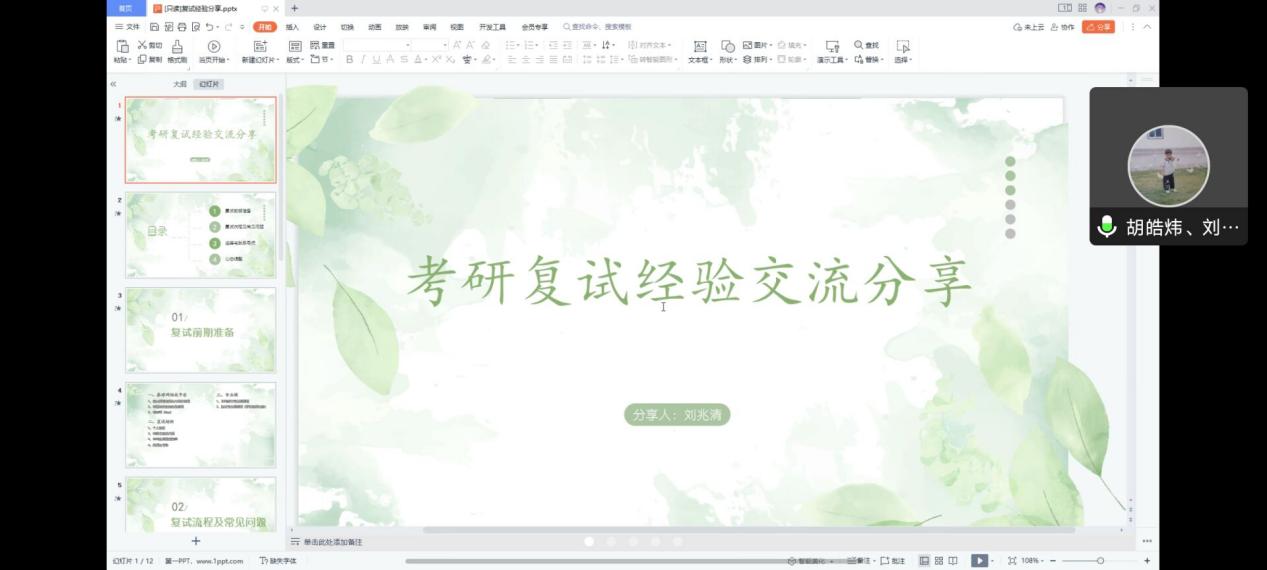Screen dimensions: 1267x570
Task: Switch to Outline (大纲) pane view
Action: [x=180, y=84]
